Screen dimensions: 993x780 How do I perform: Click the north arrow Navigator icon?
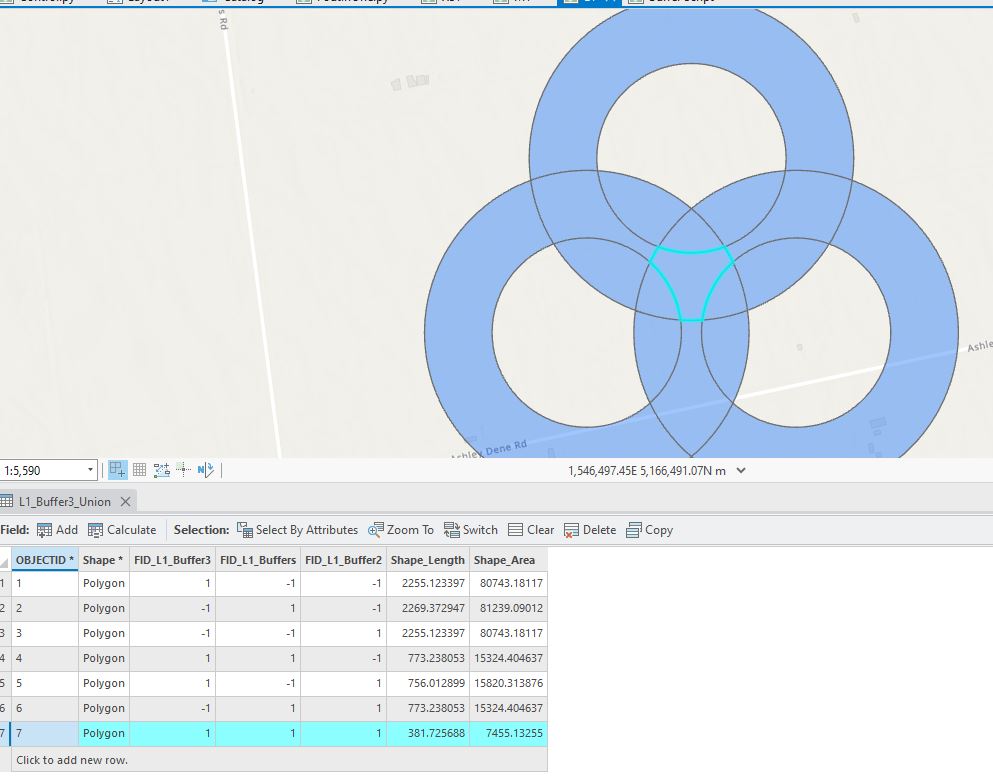205,470
